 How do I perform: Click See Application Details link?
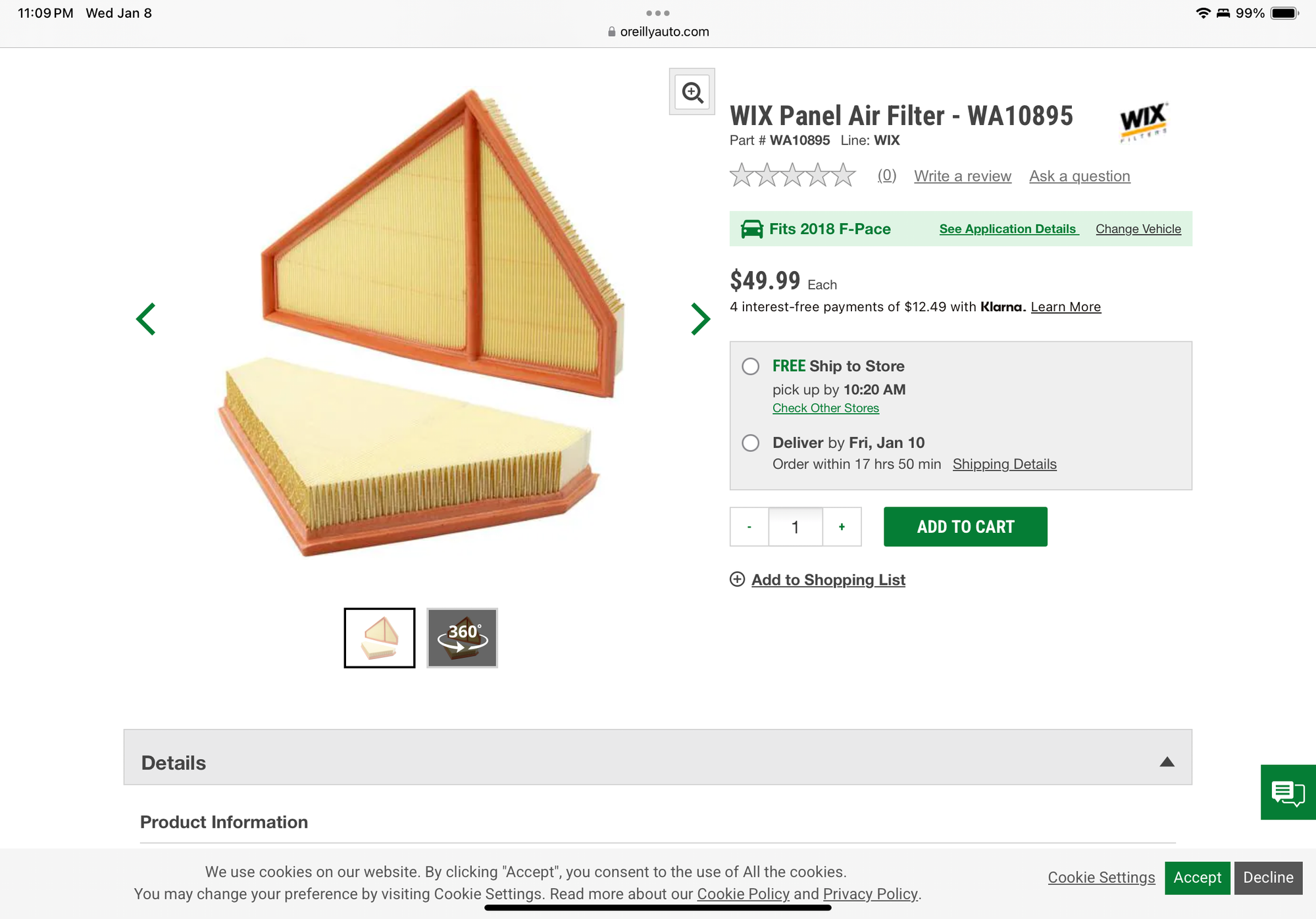click(x=1008, y=229)
